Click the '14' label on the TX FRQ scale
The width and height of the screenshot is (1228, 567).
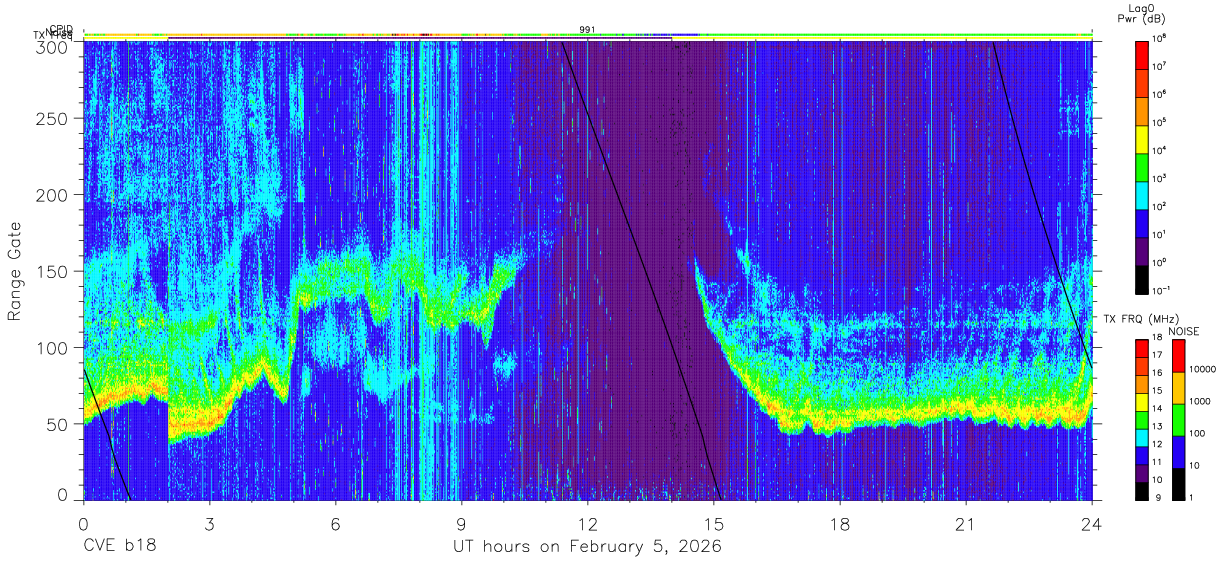(x=1157, y=408)
